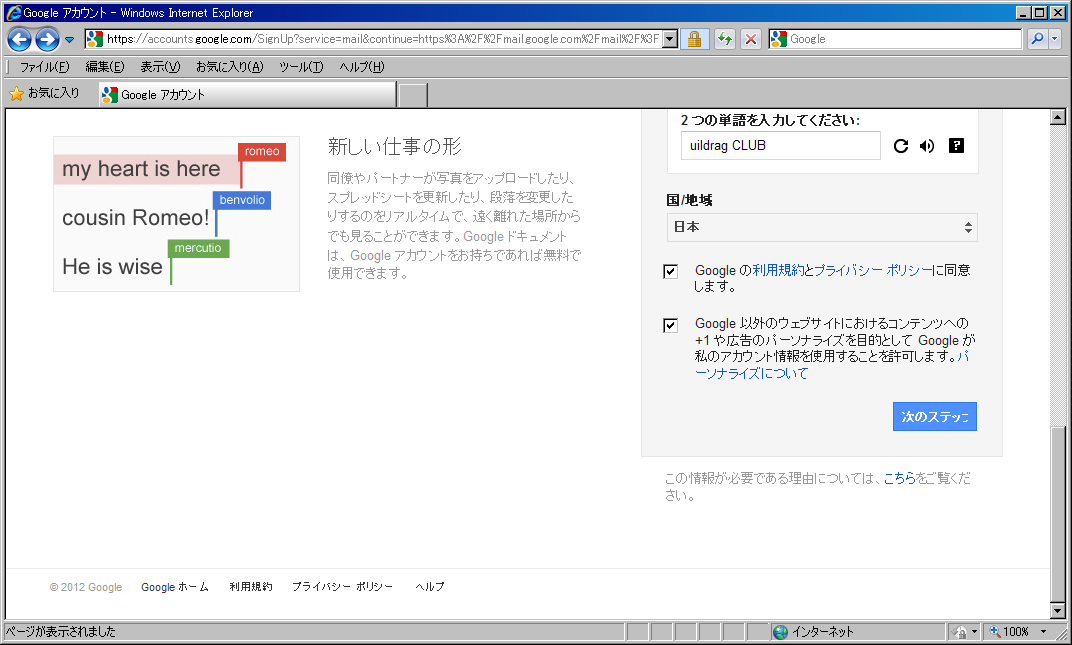
Task: Toggle the personalization permission checkbox
Action: [x=670, y=325]
